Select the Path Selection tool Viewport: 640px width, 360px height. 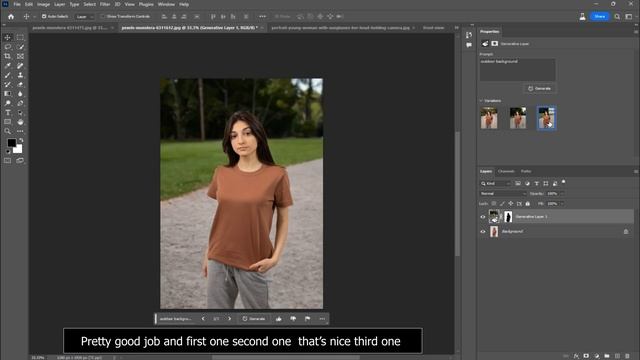(x=20, y=113)
